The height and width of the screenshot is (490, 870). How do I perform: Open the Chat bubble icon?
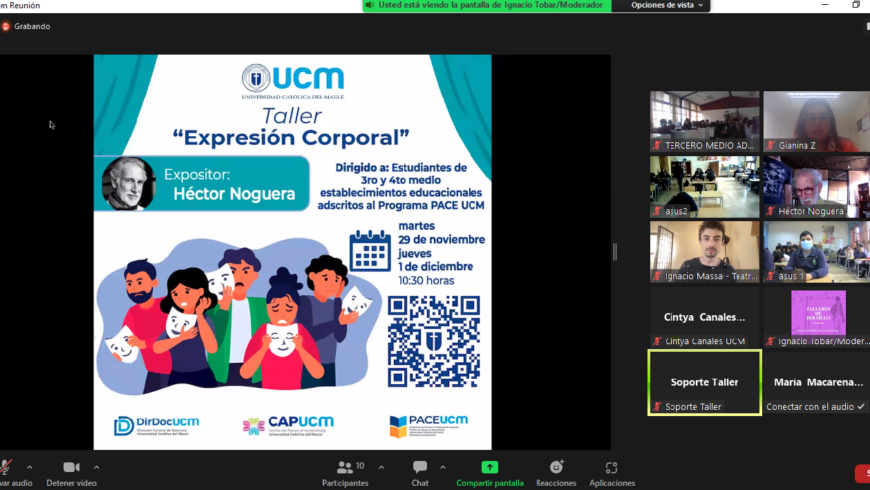click(x=420, y=467)
